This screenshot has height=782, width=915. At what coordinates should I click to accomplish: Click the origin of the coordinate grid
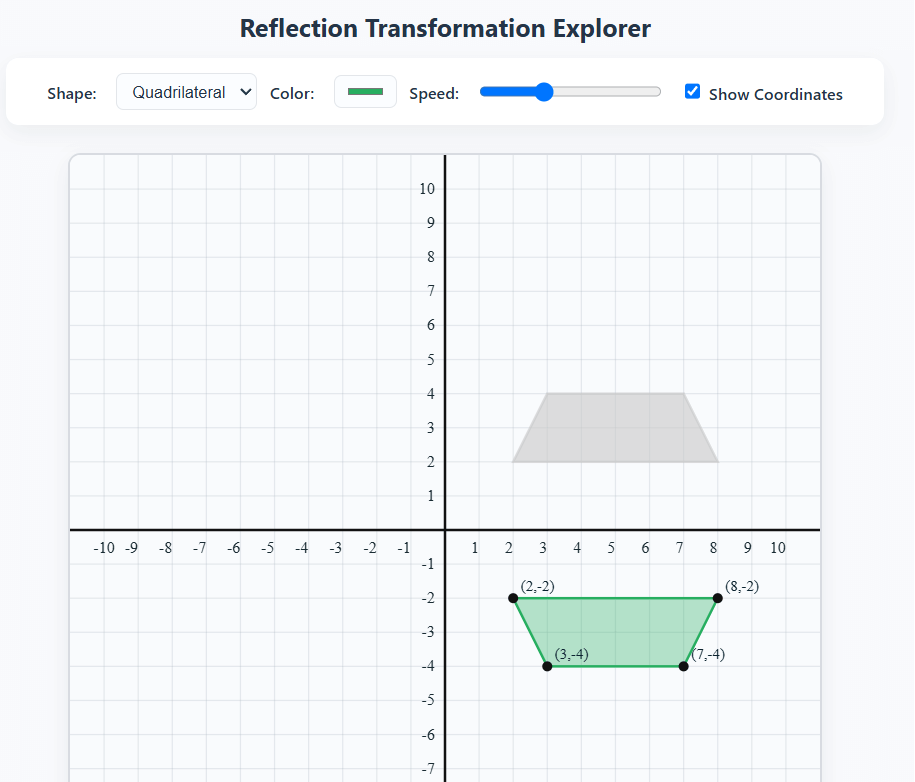point(444,530)
